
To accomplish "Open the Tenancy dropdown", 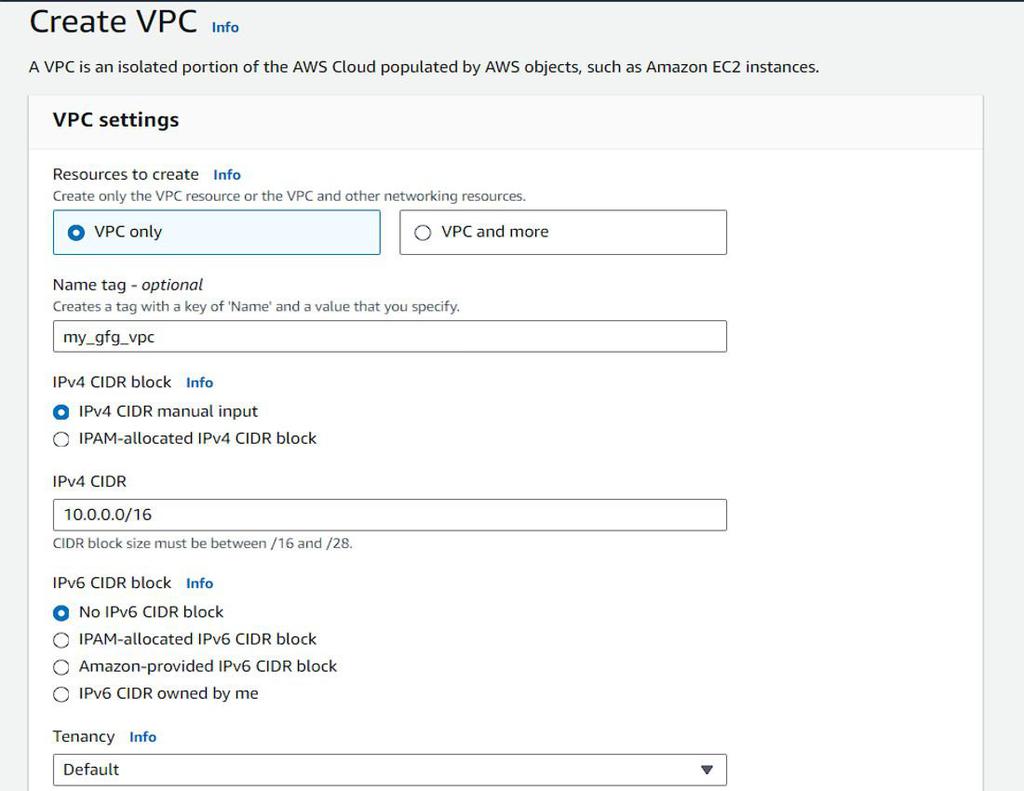I will 389,770.
